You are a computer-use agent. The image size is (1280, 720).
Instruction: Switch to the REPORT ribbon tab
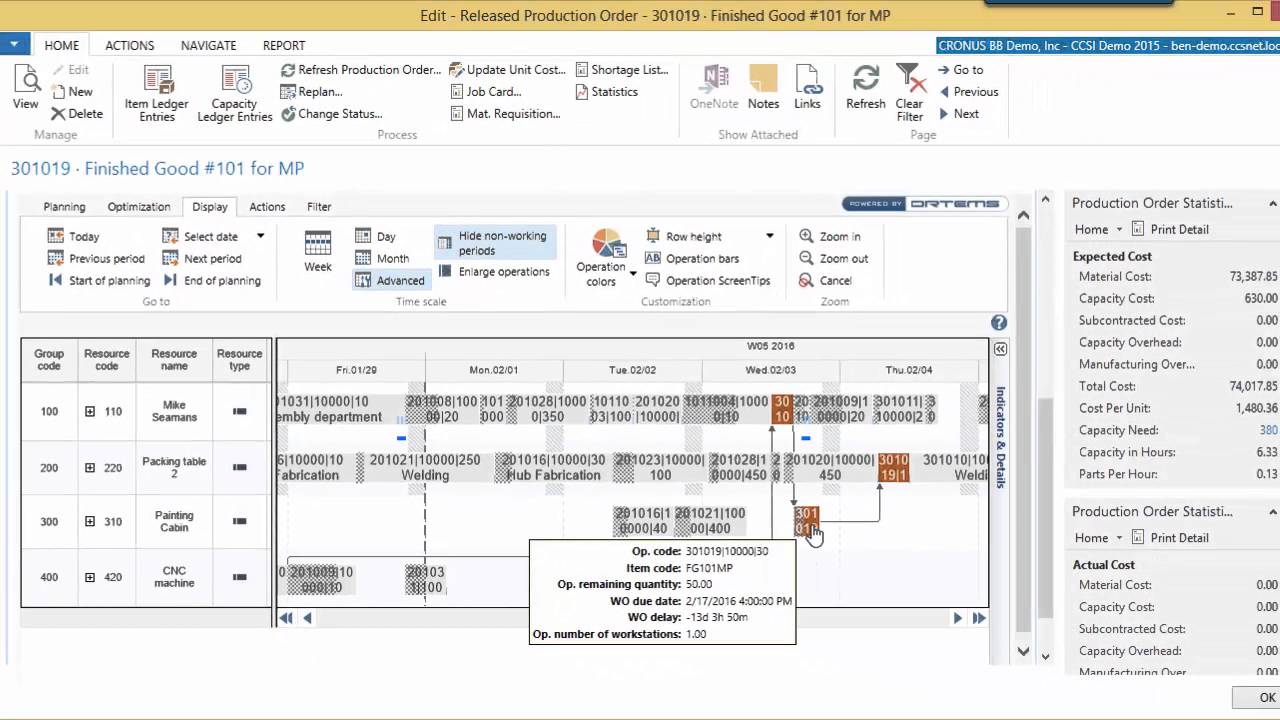pos(284,45)
